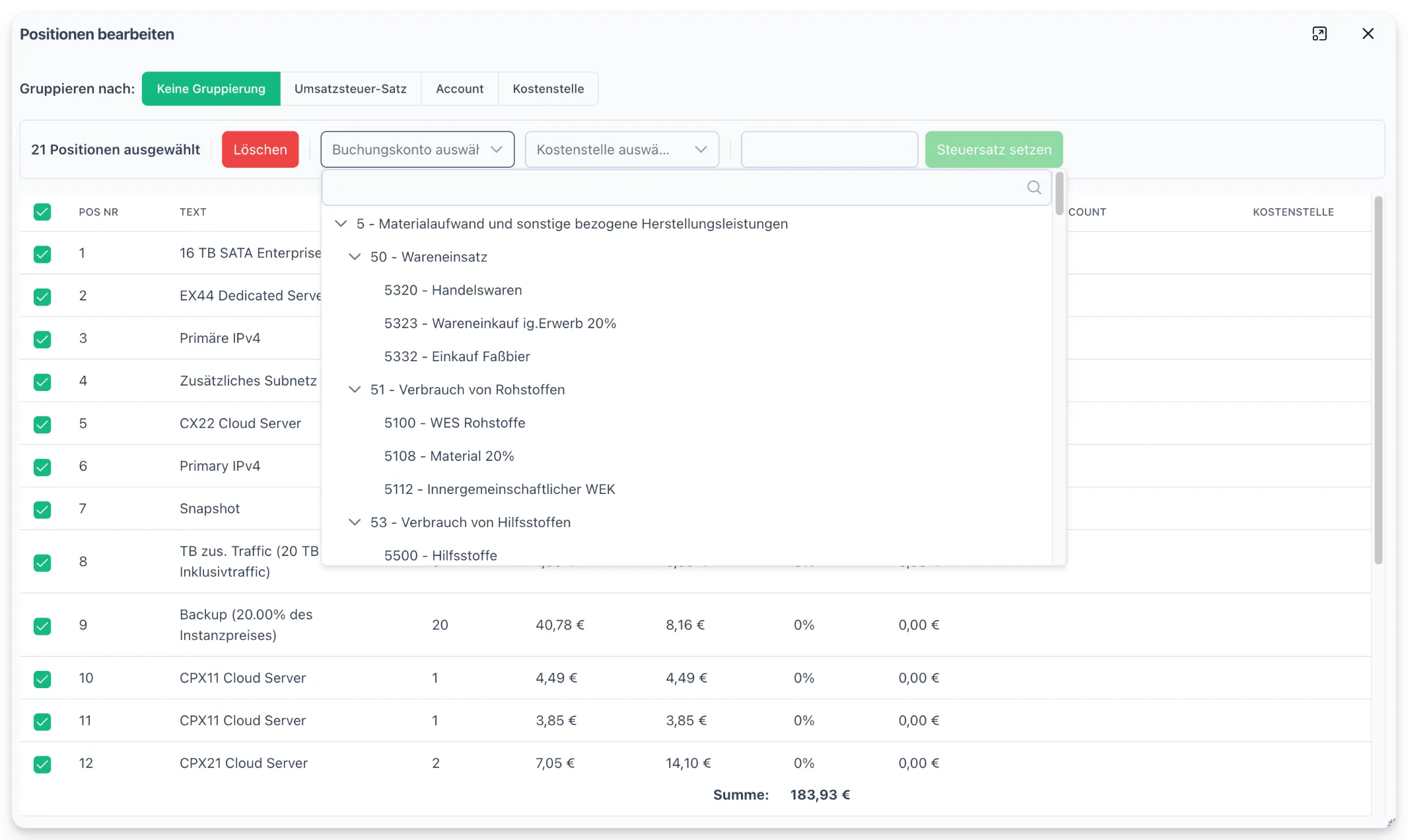The image size is (1408, 840).
Task: Collapse the 50 - Wareneinsatz group
Action: click(355, 257)
